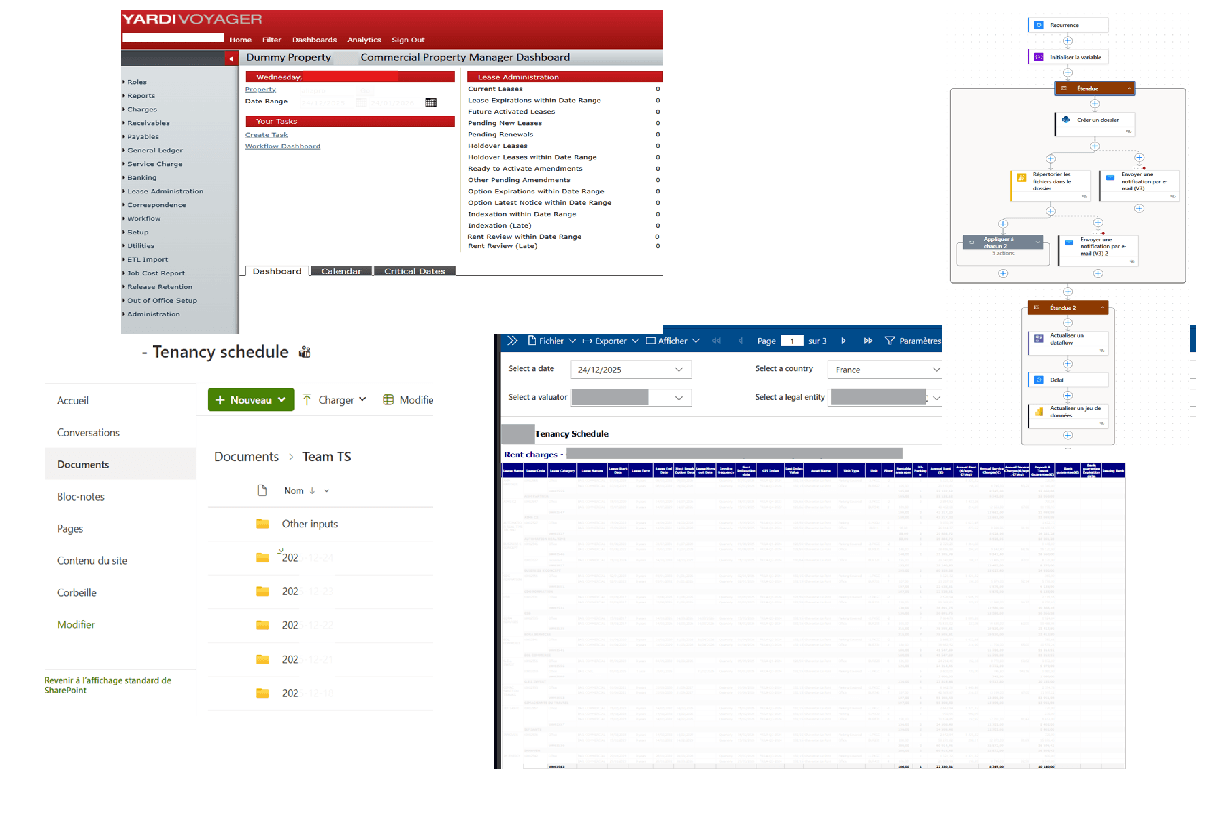This screenshot has width=1209, height=816.
Task: Select the Recurrence trigger icon in the flow
Action: (1038, 25)
